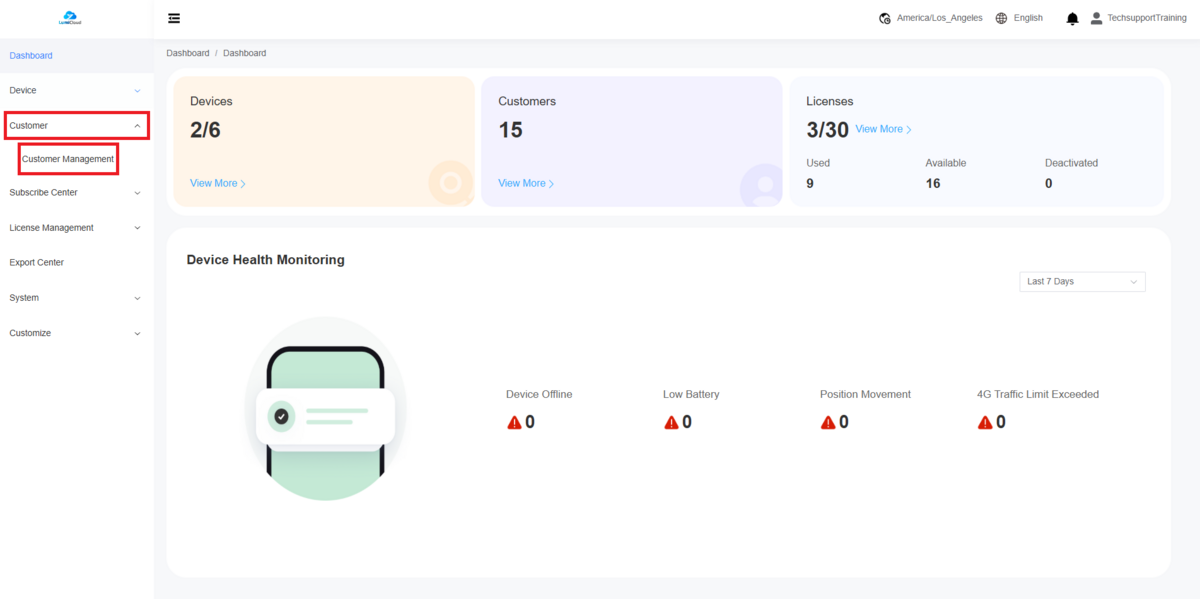Click View More on Customers card
Image resolution: width=1200 pixels, height=599 pixels.
coord(525,183)
